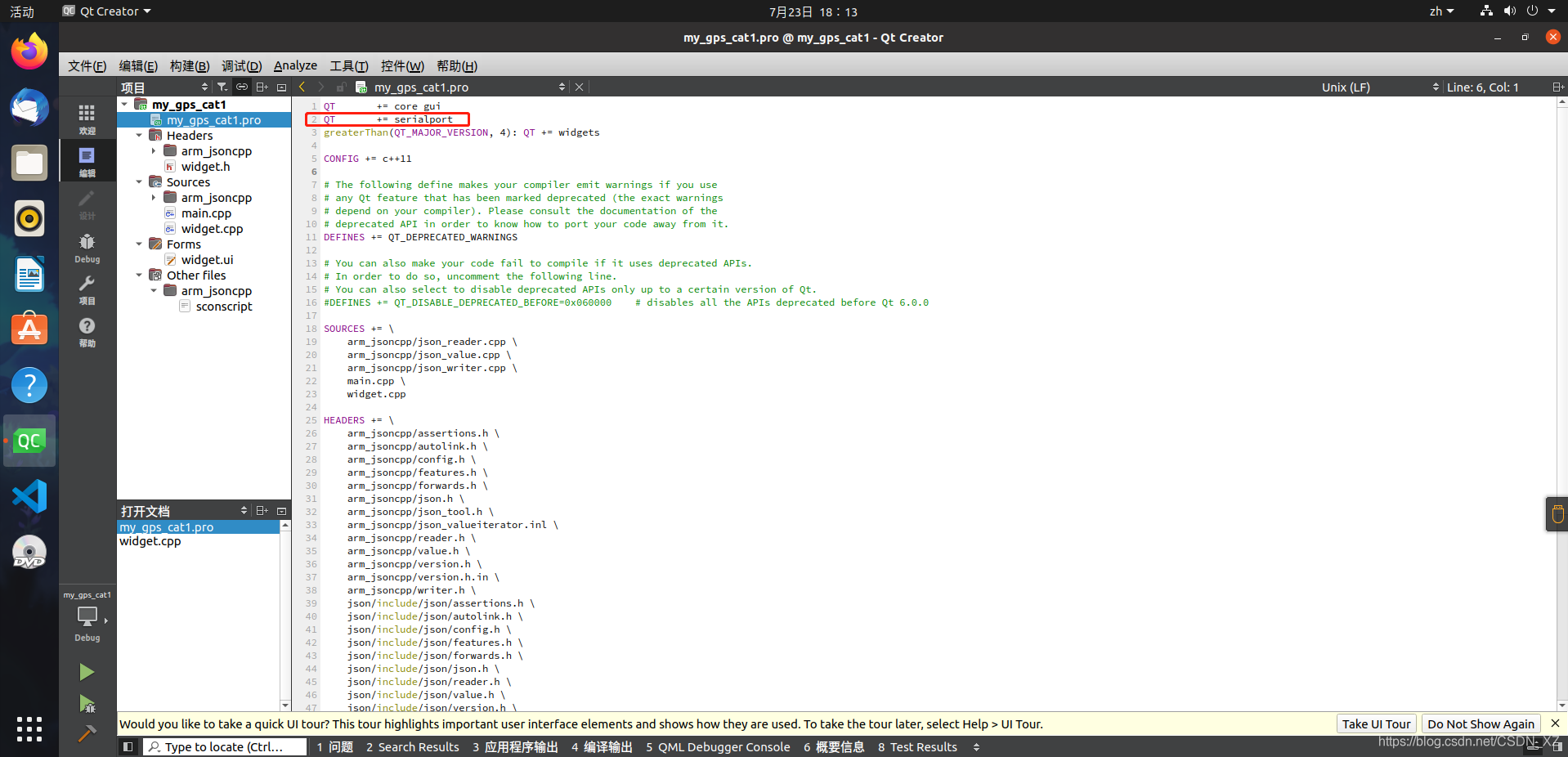Click the filter tree icon in the project panel
Image resolution: width=1568 pixels, height=757 pixels.
click(x=222, y=87)
